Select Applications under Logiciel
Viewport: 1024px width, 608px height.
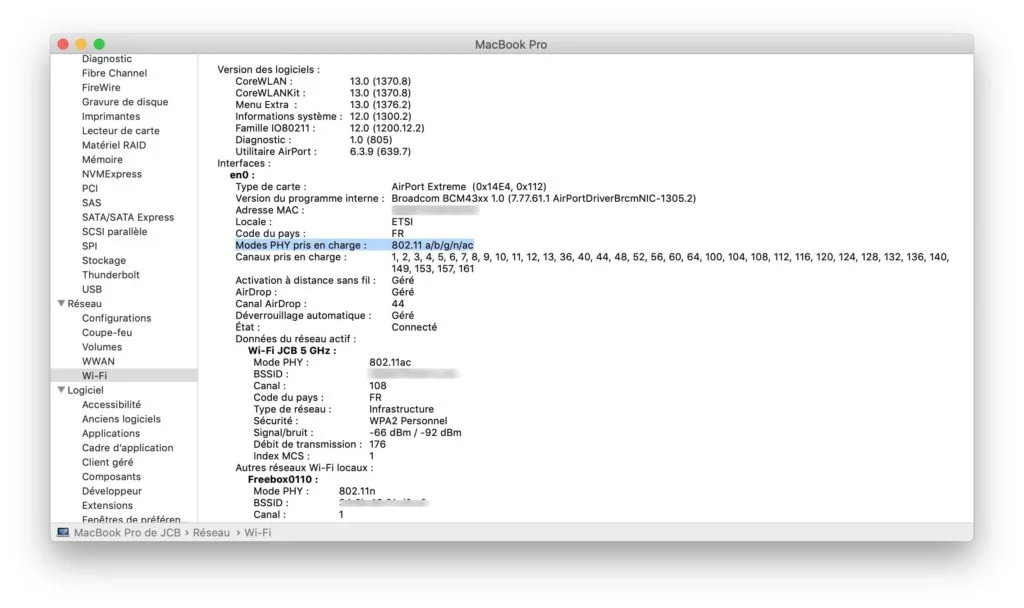(x=112, y=433)
